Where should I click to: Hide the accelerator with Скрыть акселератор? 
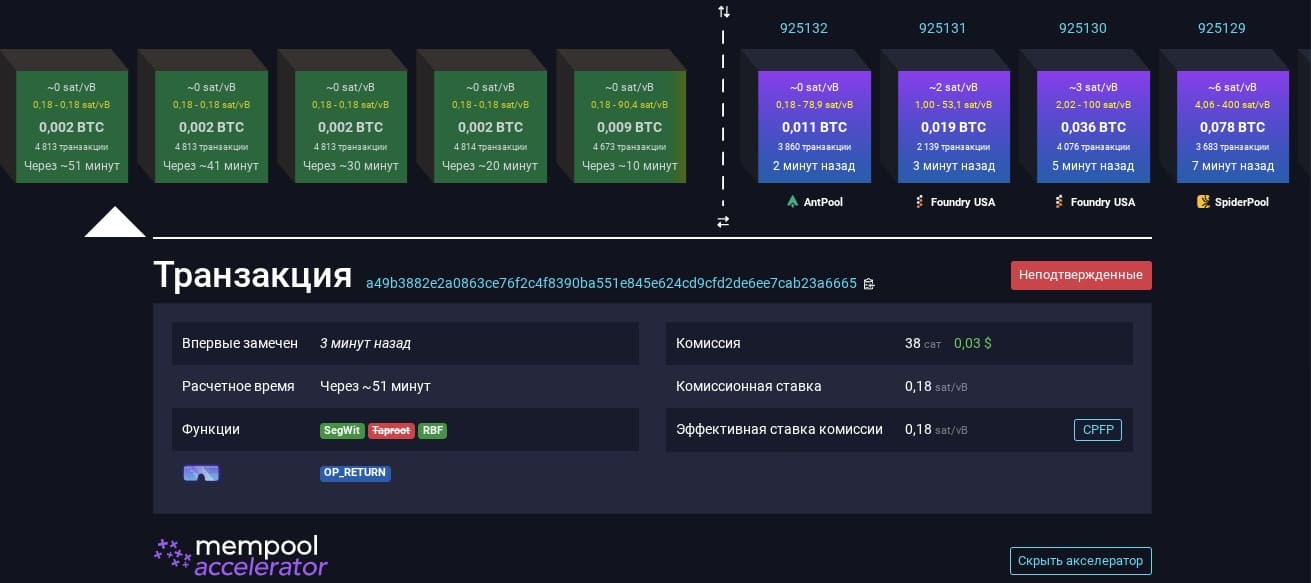pos(1080,561)
